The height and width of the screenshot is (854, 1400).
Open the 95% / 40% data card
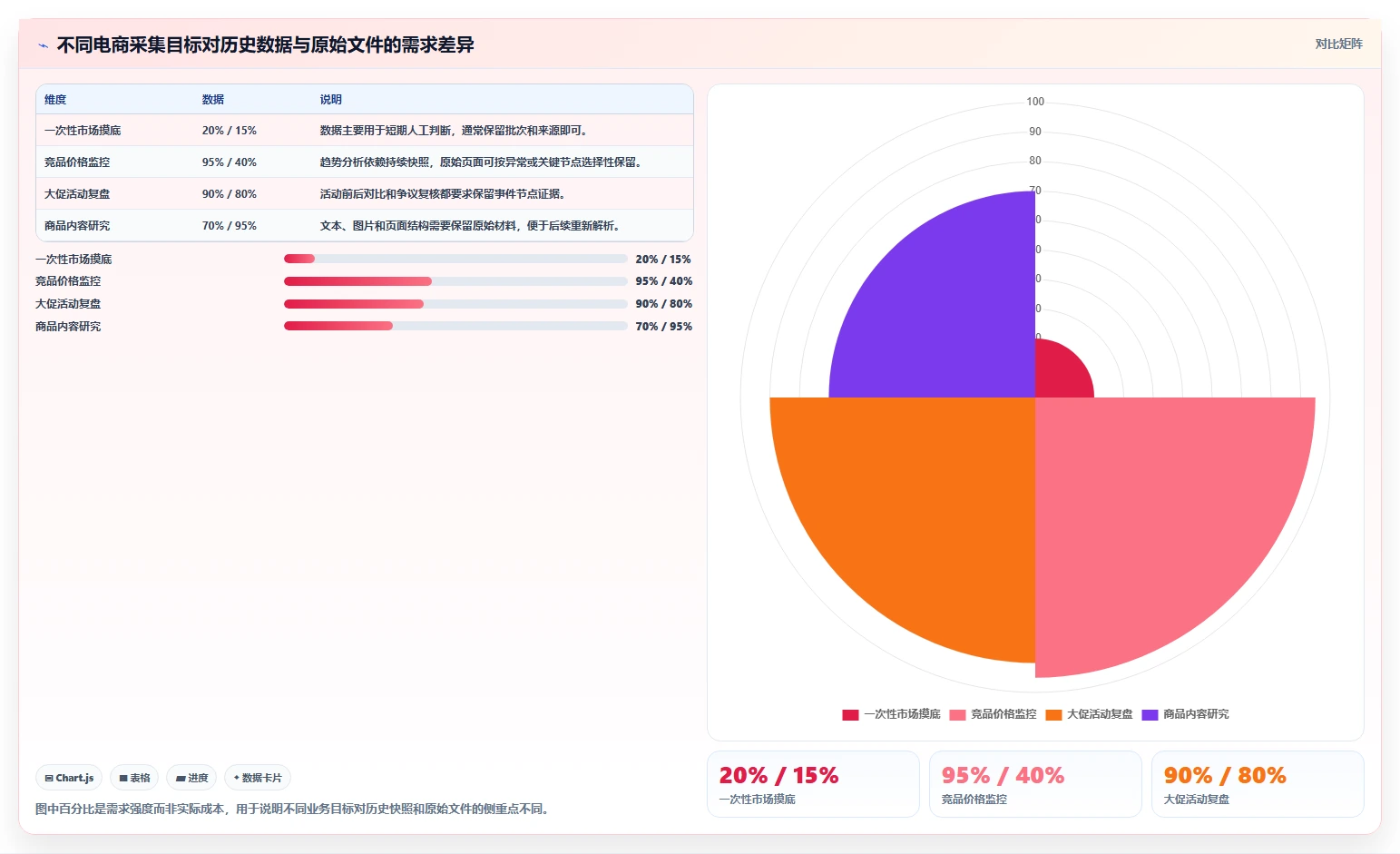point(1035,784)
